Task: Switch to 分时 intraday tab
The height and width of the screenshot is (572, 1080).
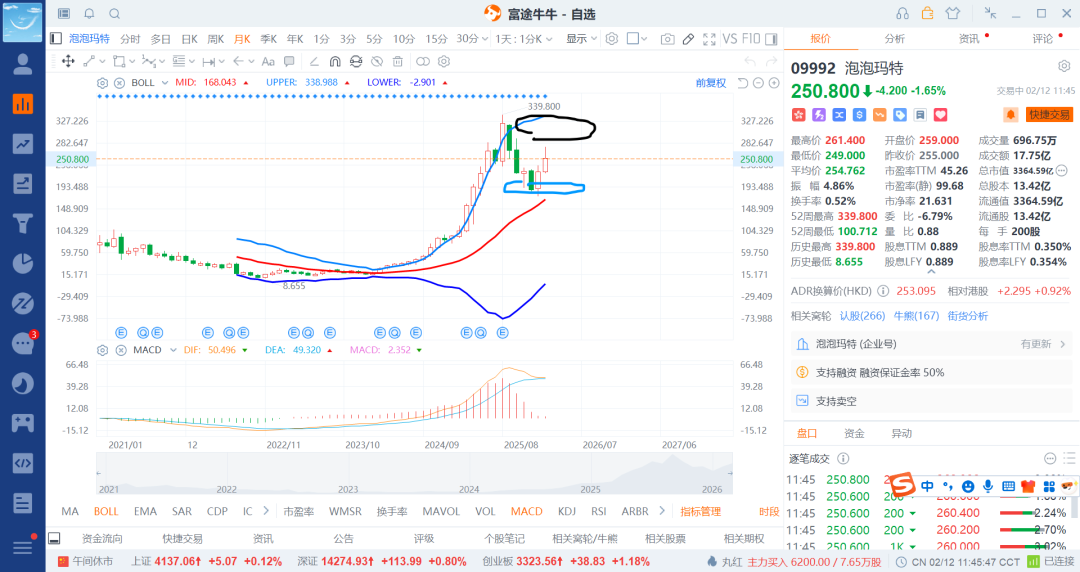Action: tap(130, 39)
